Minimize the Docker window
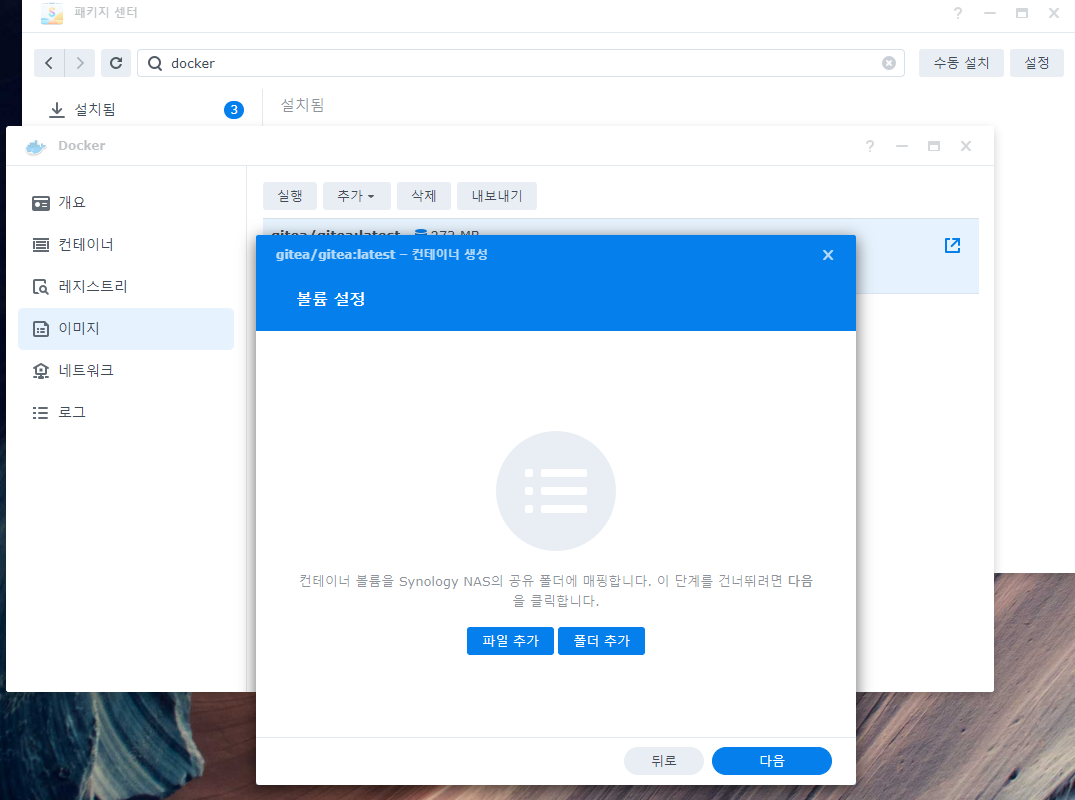Viewport: 1075px width, 800px height. pos(902,146)
